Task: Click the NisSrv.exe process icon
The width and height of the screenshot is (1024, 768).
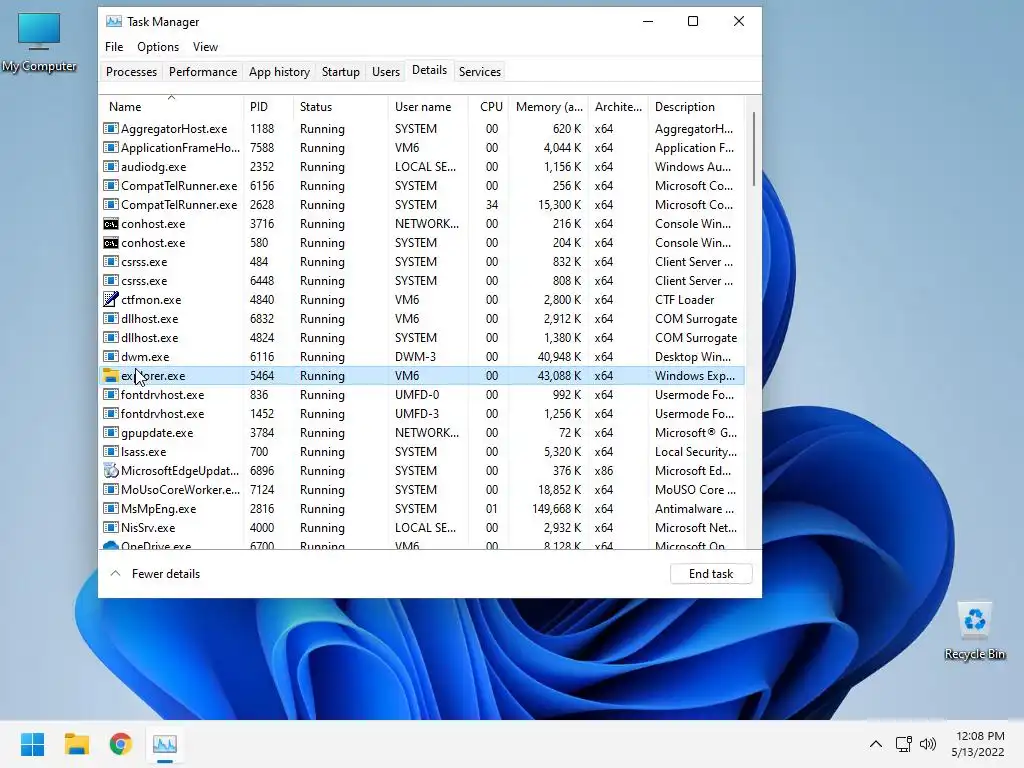Action: click(111, 527)
